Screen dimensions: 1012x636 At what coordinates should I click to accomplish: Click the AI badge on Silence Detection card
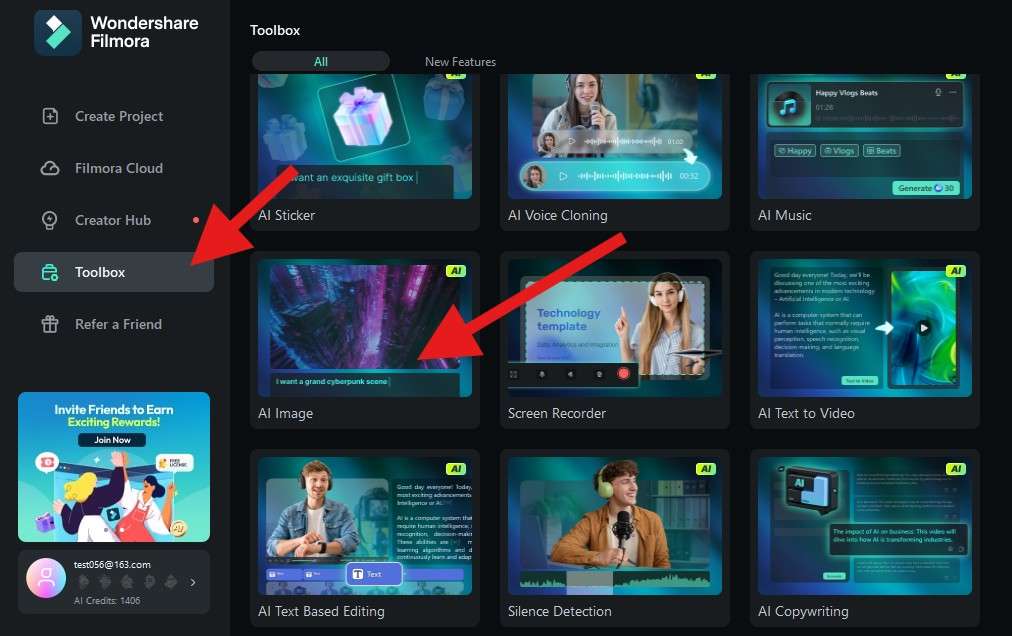click(705, 469)
